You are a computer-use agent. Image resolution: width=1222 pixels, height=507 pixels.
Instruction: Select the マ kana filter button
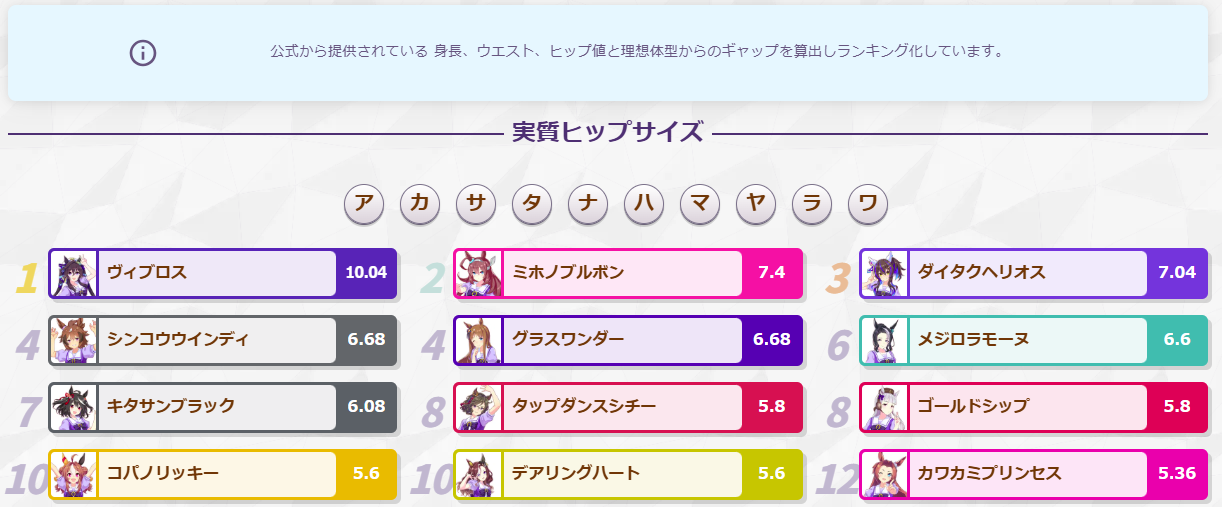[700, 205]
